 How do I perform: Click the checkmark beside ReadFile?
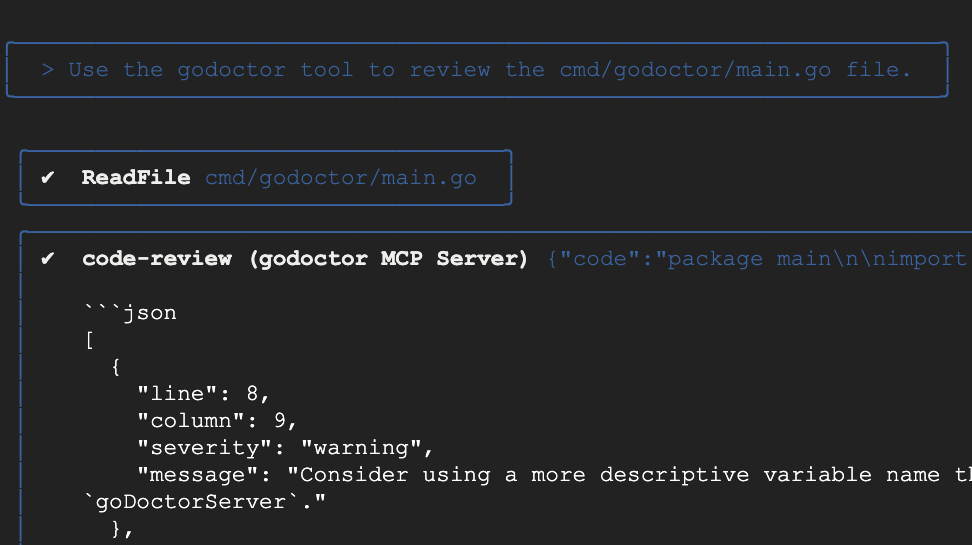point(47,178)
